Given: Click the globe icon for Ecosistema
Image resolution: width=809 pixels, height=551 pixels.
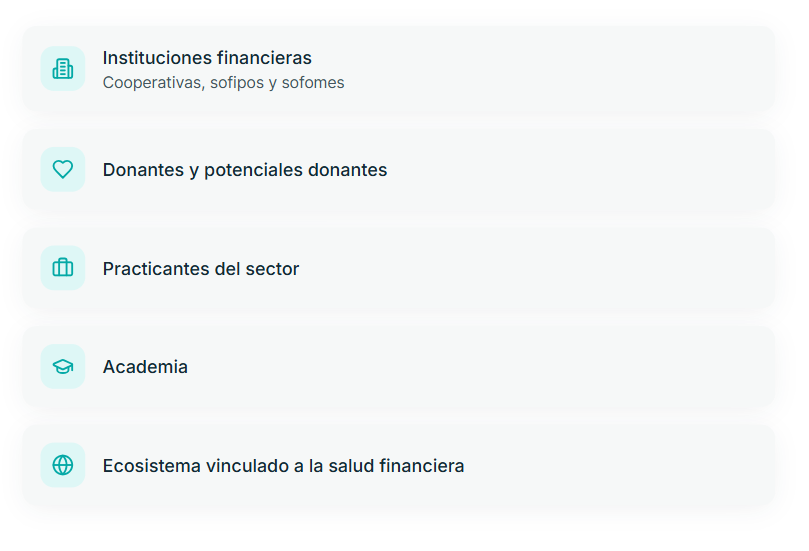Looking at the screenshot, I should point(63,465).
